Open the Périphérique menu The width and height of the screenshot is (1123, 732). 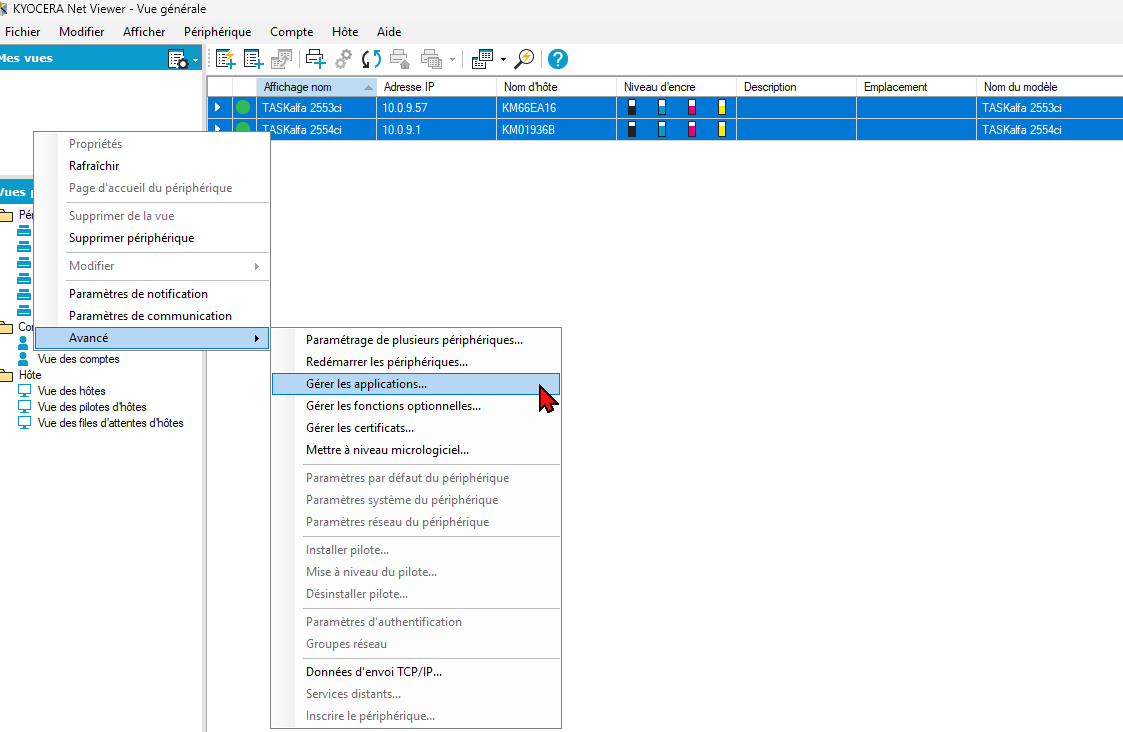[x=218, y=32]
